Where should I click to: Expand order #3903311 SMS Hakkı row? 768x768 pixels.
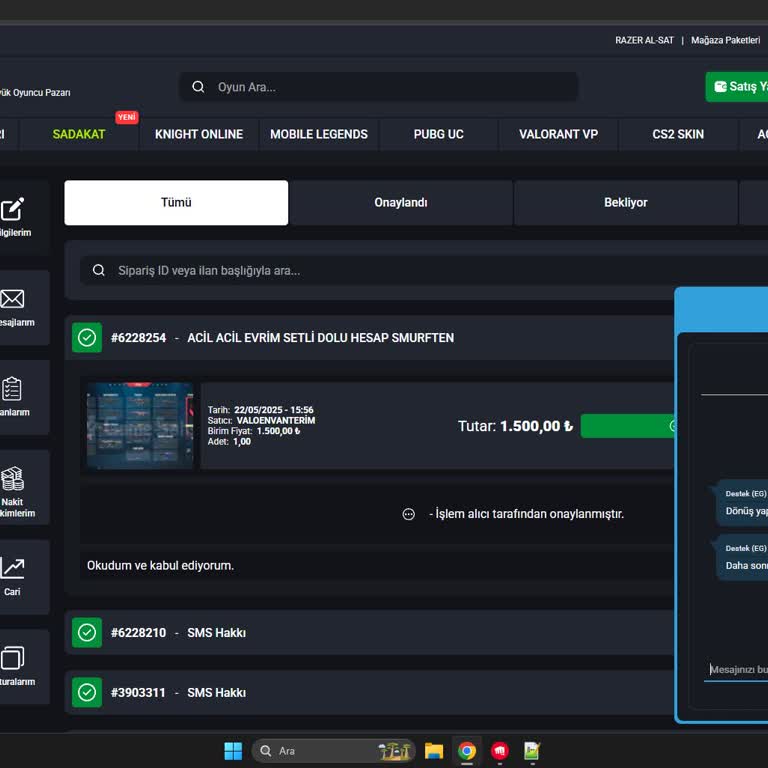tap(216, 693)
